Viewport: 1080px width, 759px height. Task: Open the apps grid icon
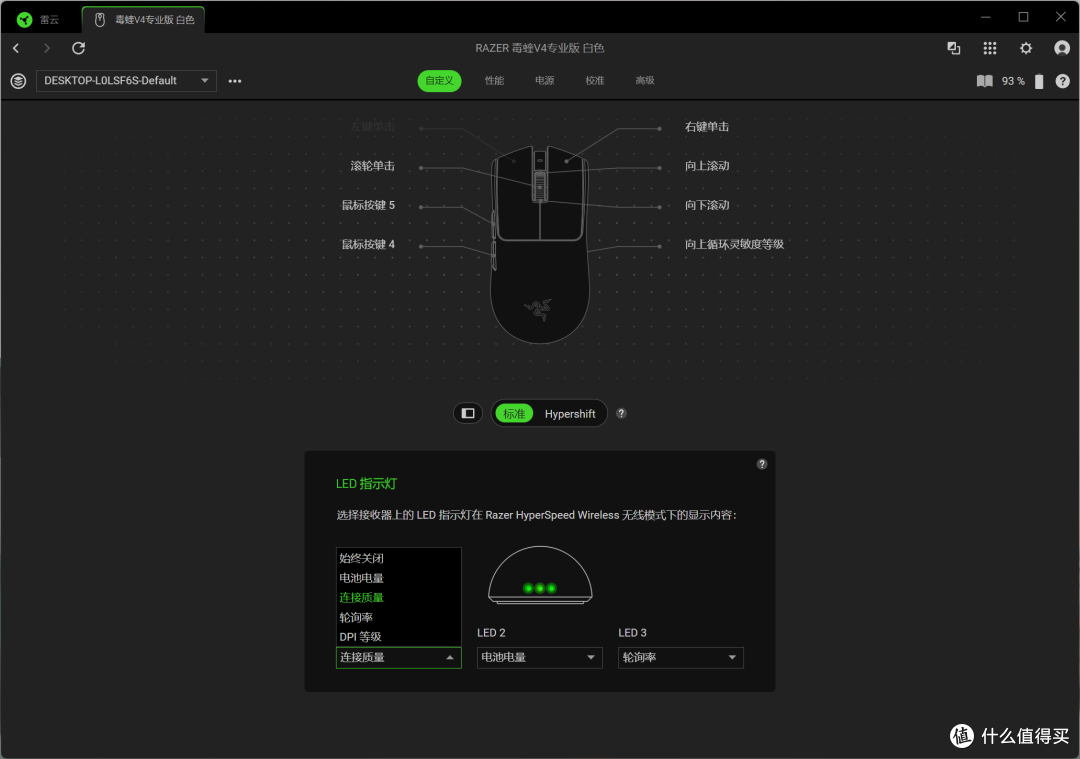(990, 48)
